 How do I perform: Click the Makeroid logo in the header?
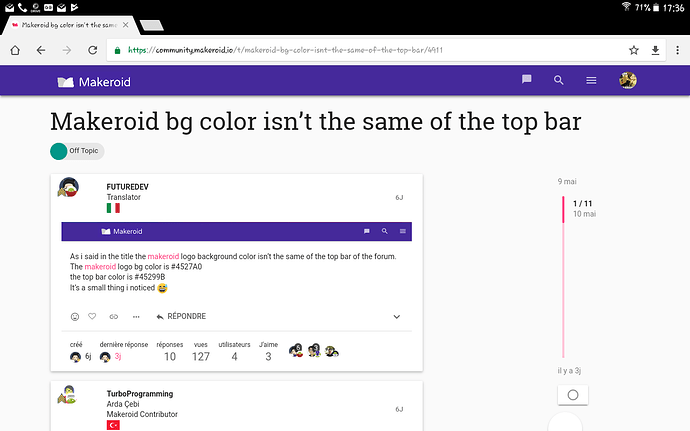pyautogui.click(x=94, y=82)
